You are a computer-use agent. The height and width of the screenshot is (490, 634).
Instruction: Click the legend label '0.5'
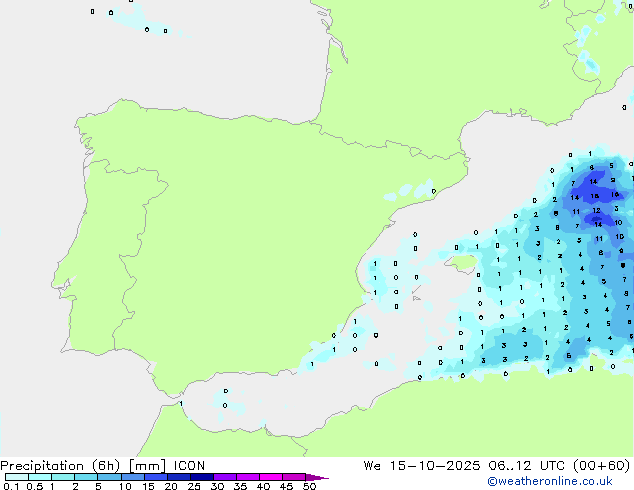point(35,486)
